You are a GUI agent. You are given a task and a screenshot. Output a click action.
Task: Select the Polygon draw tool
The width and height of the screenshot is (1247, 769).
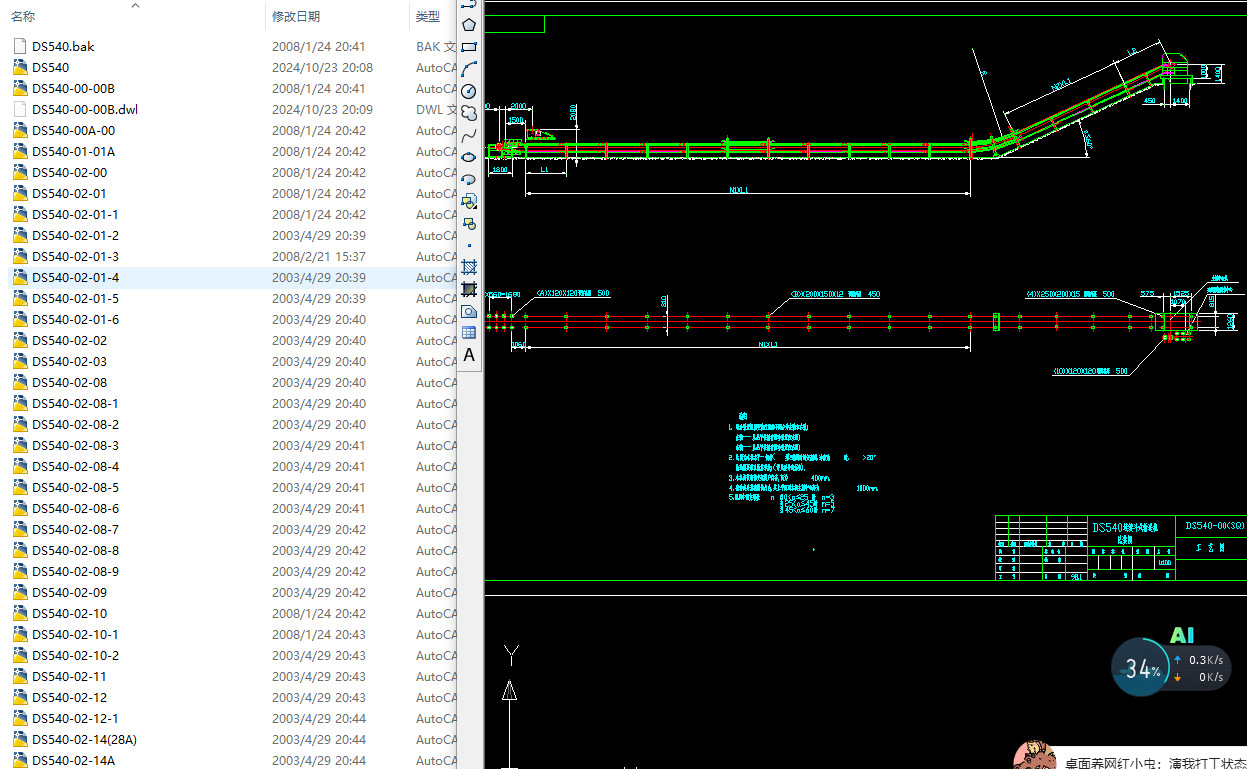[x=468, y=24]
